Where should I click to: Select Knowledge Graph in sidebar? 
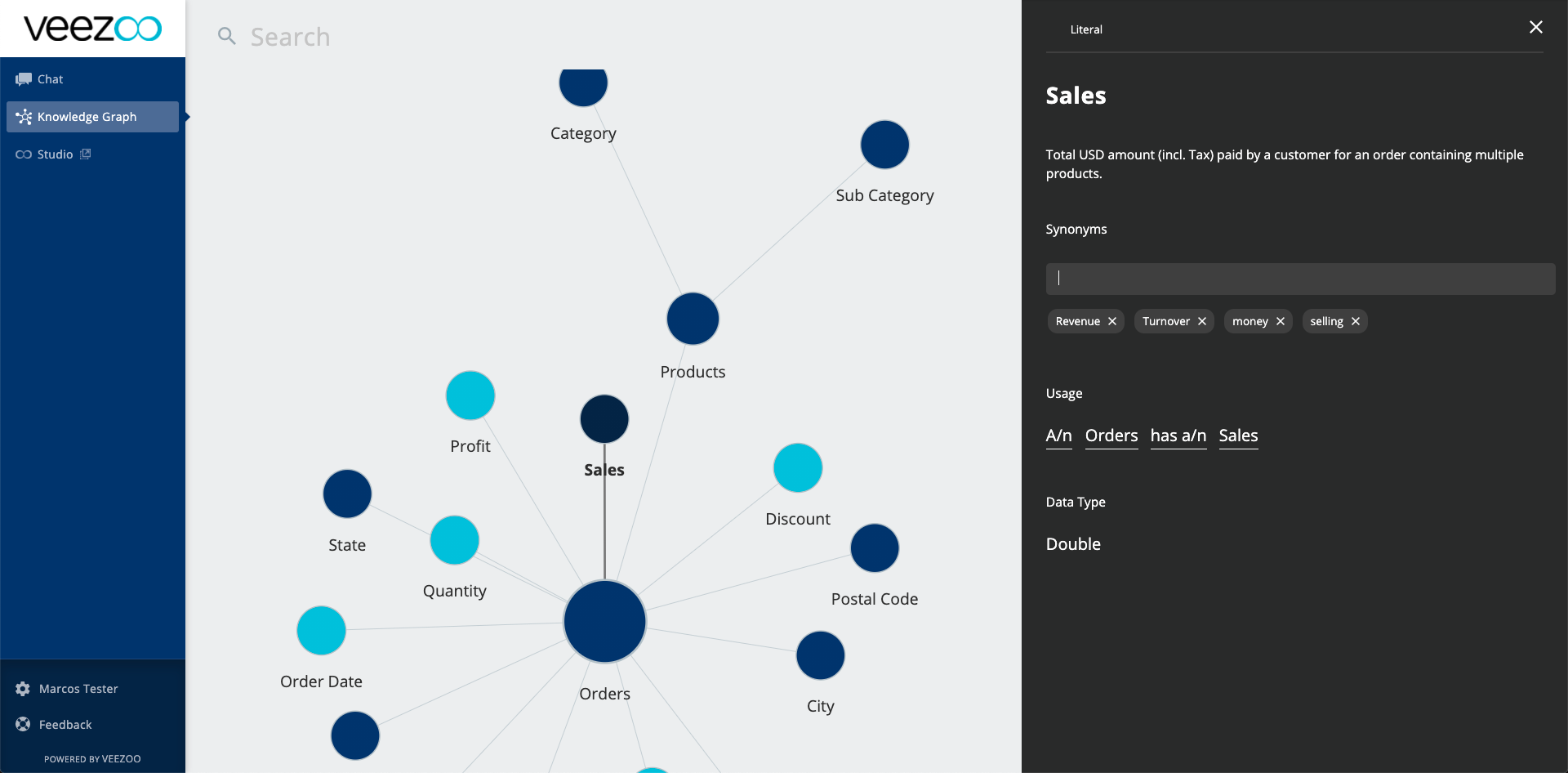click(87, 117)
